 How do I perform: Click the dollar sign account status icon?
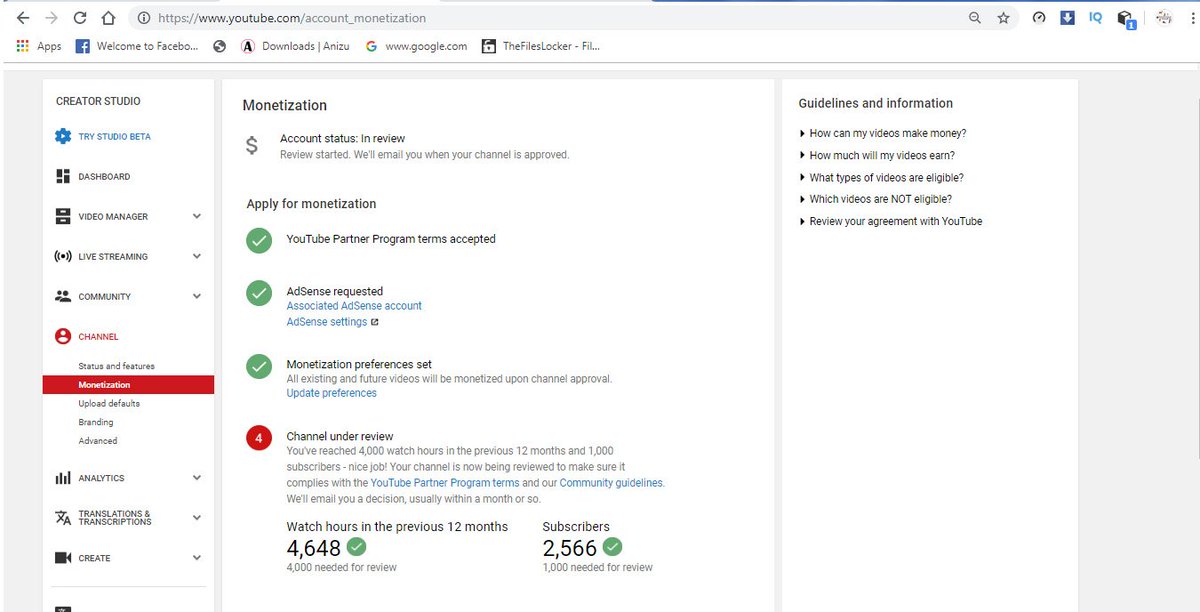(x=252, y=146)
